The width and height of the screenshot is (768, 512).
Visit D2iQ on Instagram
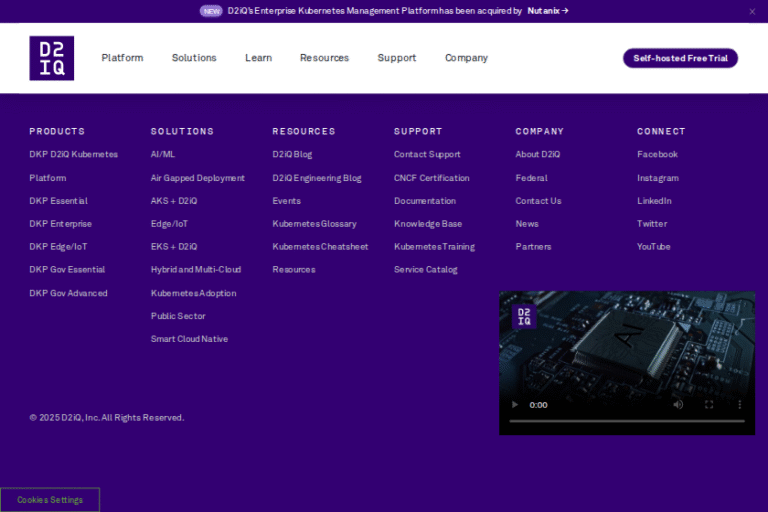pyautogui.click(x=658, y=178)
